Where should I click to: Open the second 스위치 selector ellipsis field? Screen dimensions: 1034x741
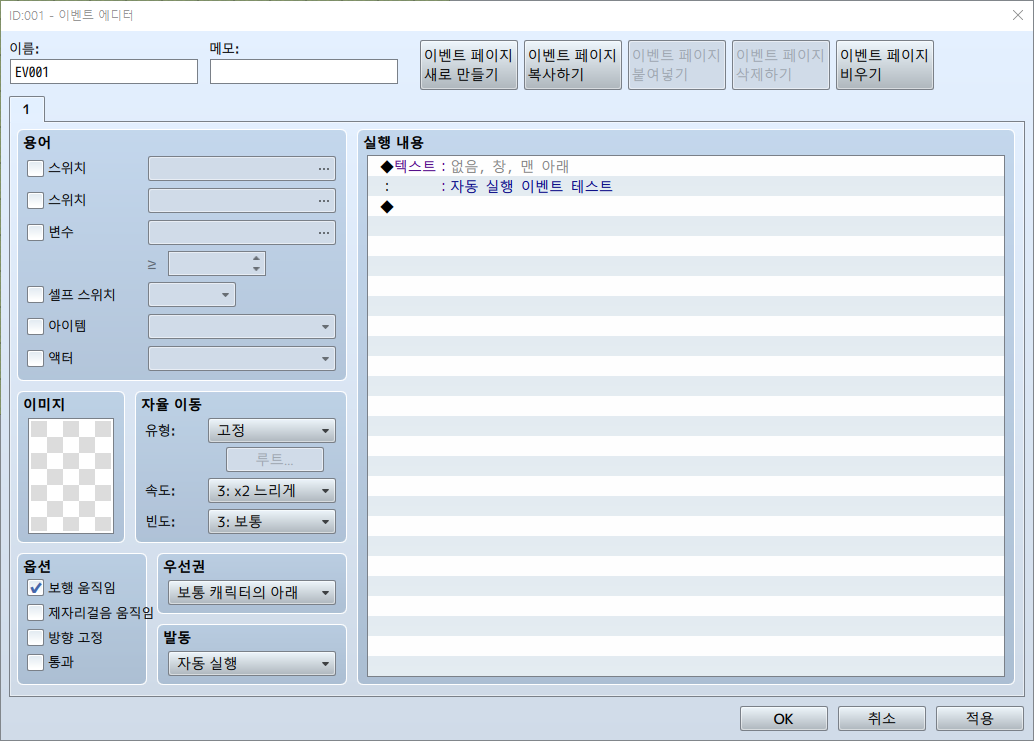click(242, 200)
